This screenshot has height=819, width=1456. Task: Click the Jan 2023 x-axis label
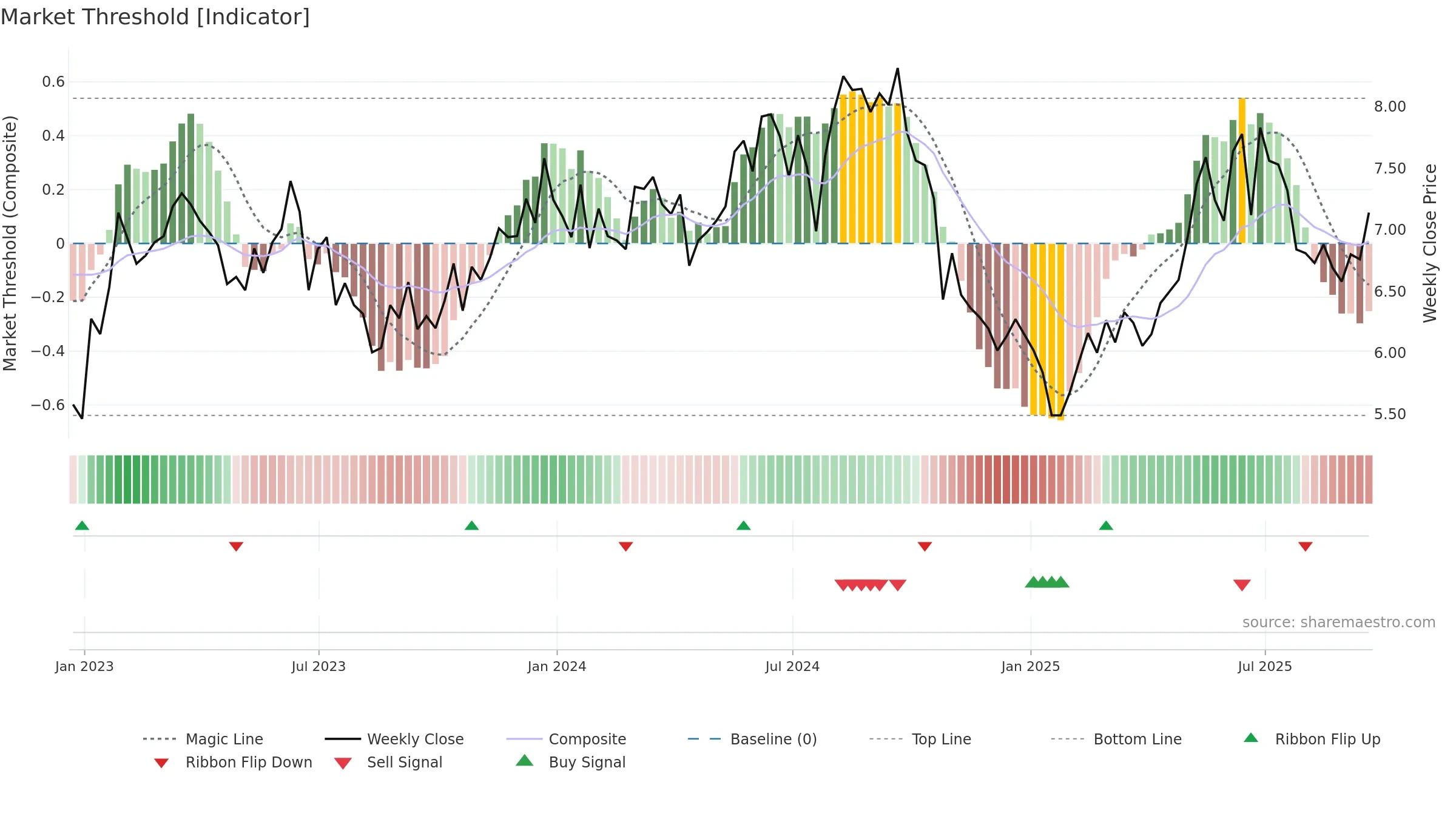(x=84, y=666)
